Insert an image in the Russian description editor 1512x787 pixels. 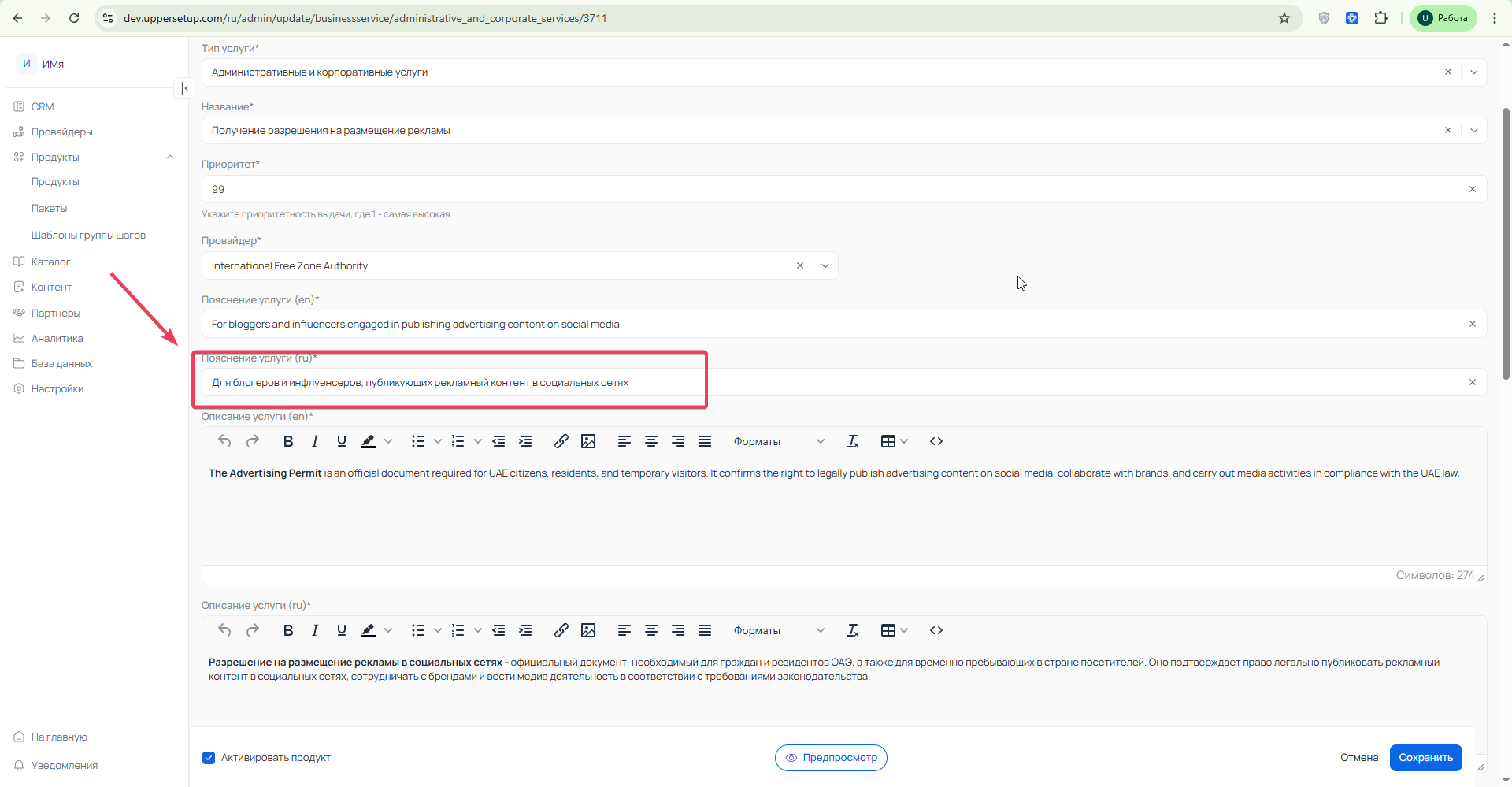(588, 630)
